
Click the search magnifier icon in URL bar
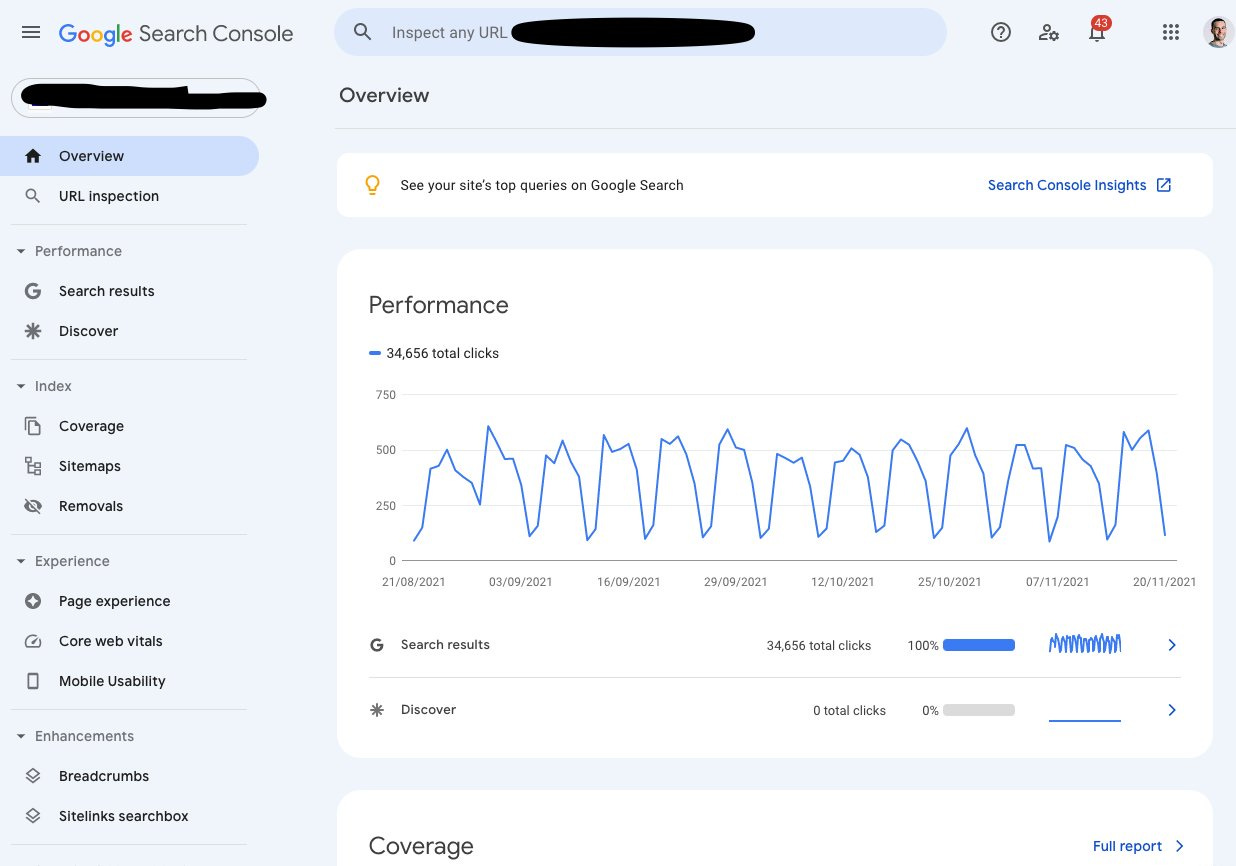363,32
